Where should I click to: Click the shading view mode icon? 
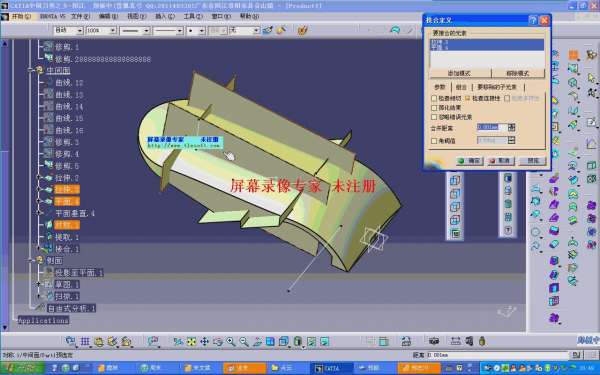(298, 341)
